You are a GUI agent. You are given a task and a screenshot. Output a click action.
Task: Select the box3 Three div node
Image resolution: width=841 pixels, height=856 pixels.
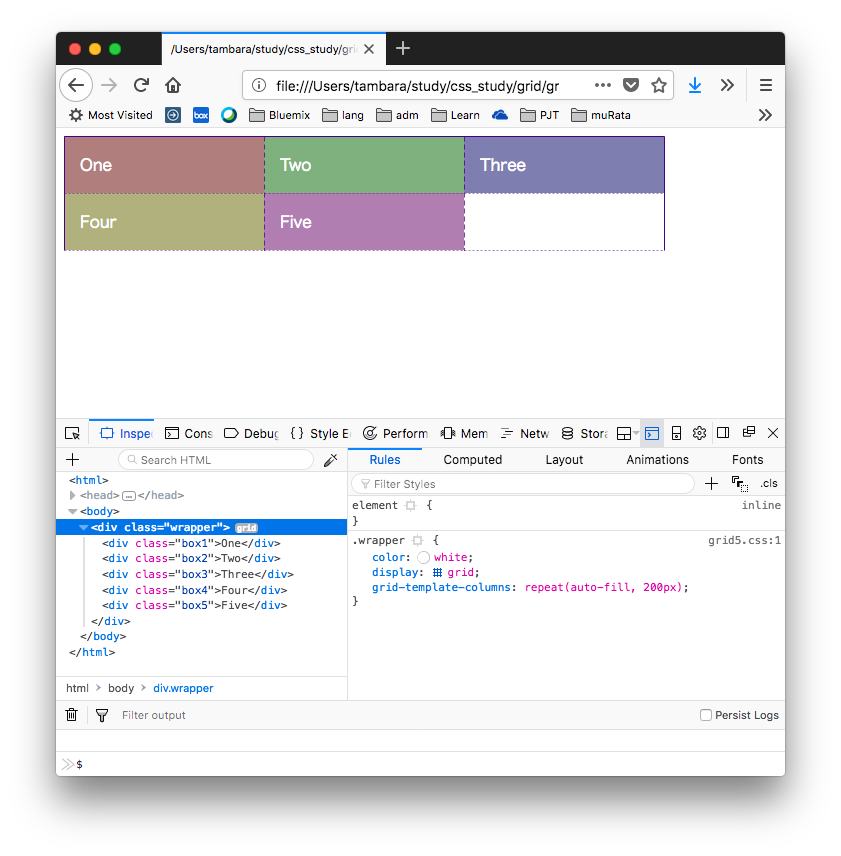click(x=198, y=574)
